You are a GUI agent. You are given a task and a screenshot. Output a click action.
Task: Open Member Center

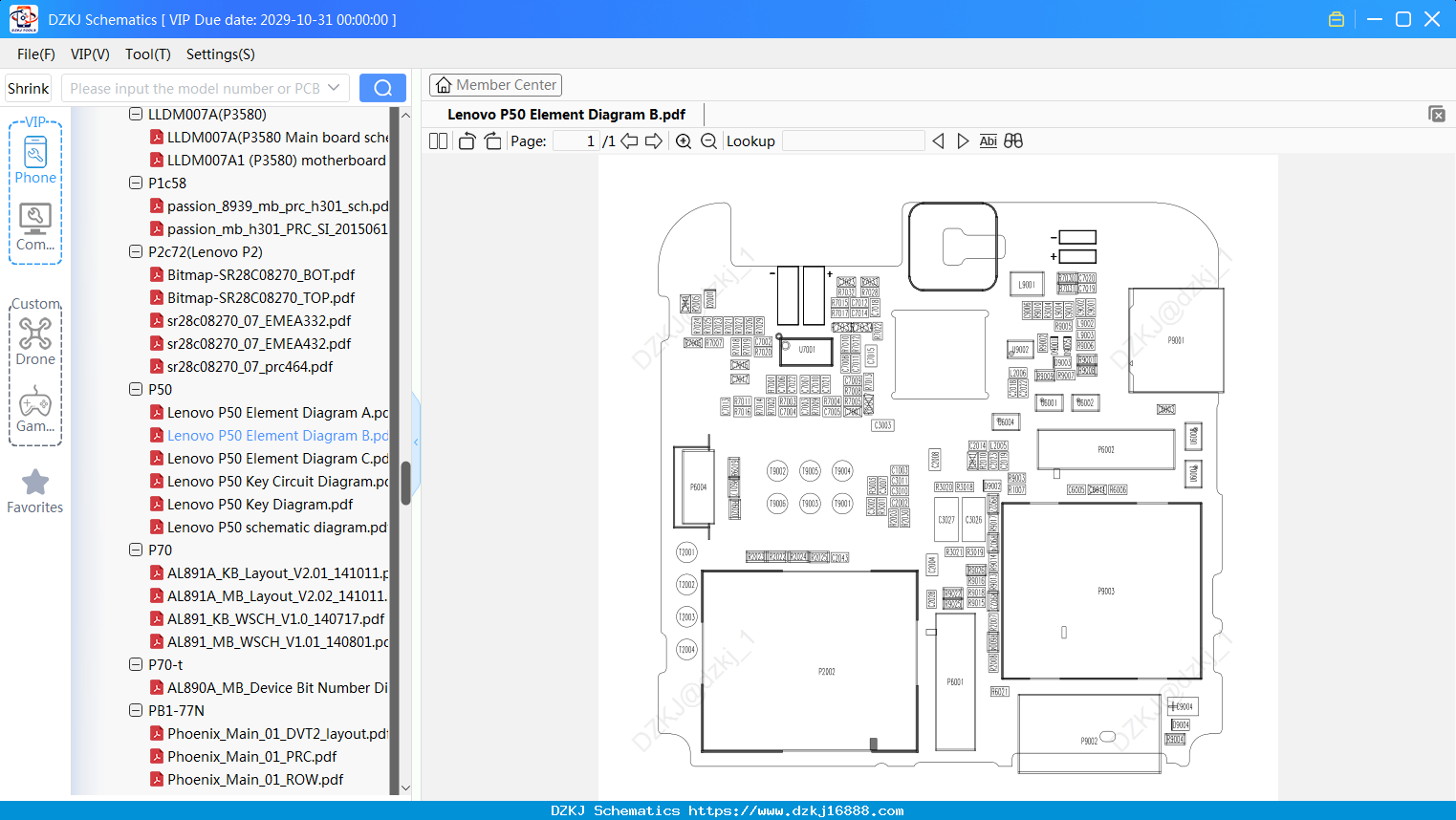[x=495, y=85]
